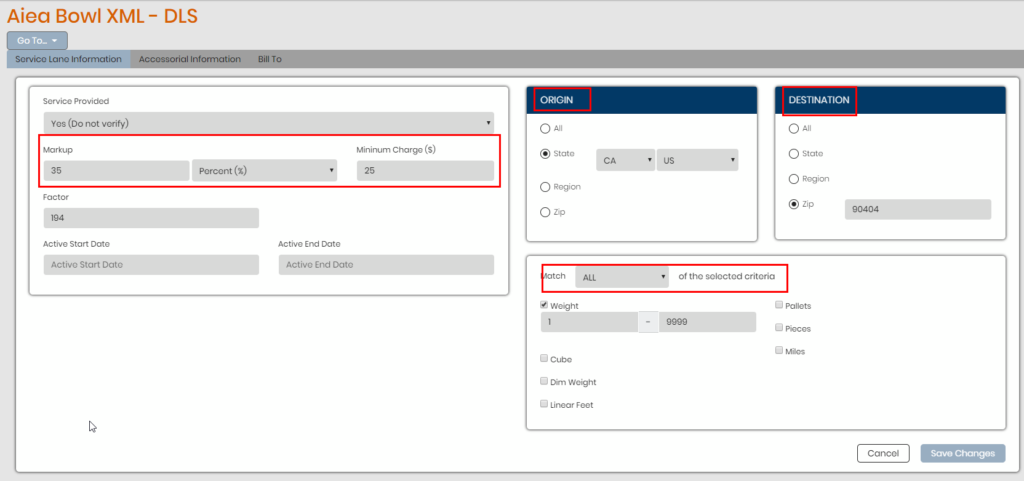Enable the Dim Weight checkbox

(x=544, y=381)
